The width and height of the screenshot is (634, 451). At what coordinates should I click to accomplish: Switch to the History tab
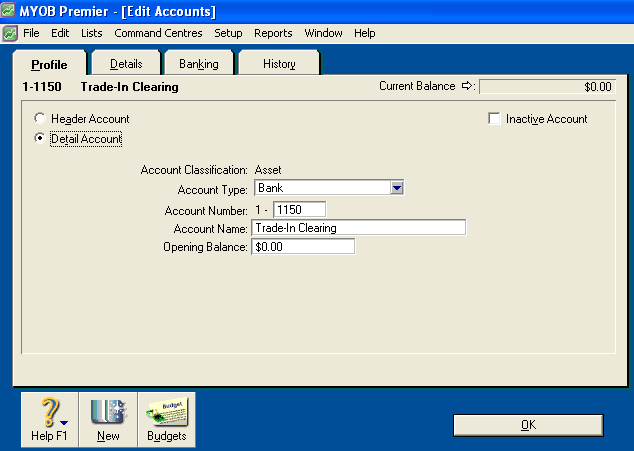(279, 64)
